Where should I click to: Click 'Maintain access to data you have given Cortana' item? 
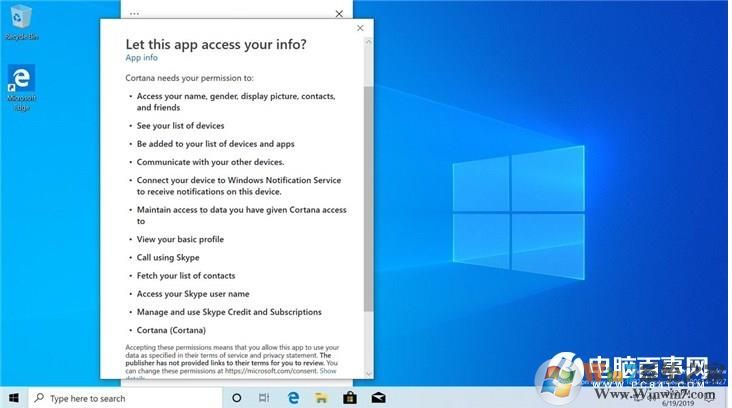pyautogui.click(x=241, y=215)
